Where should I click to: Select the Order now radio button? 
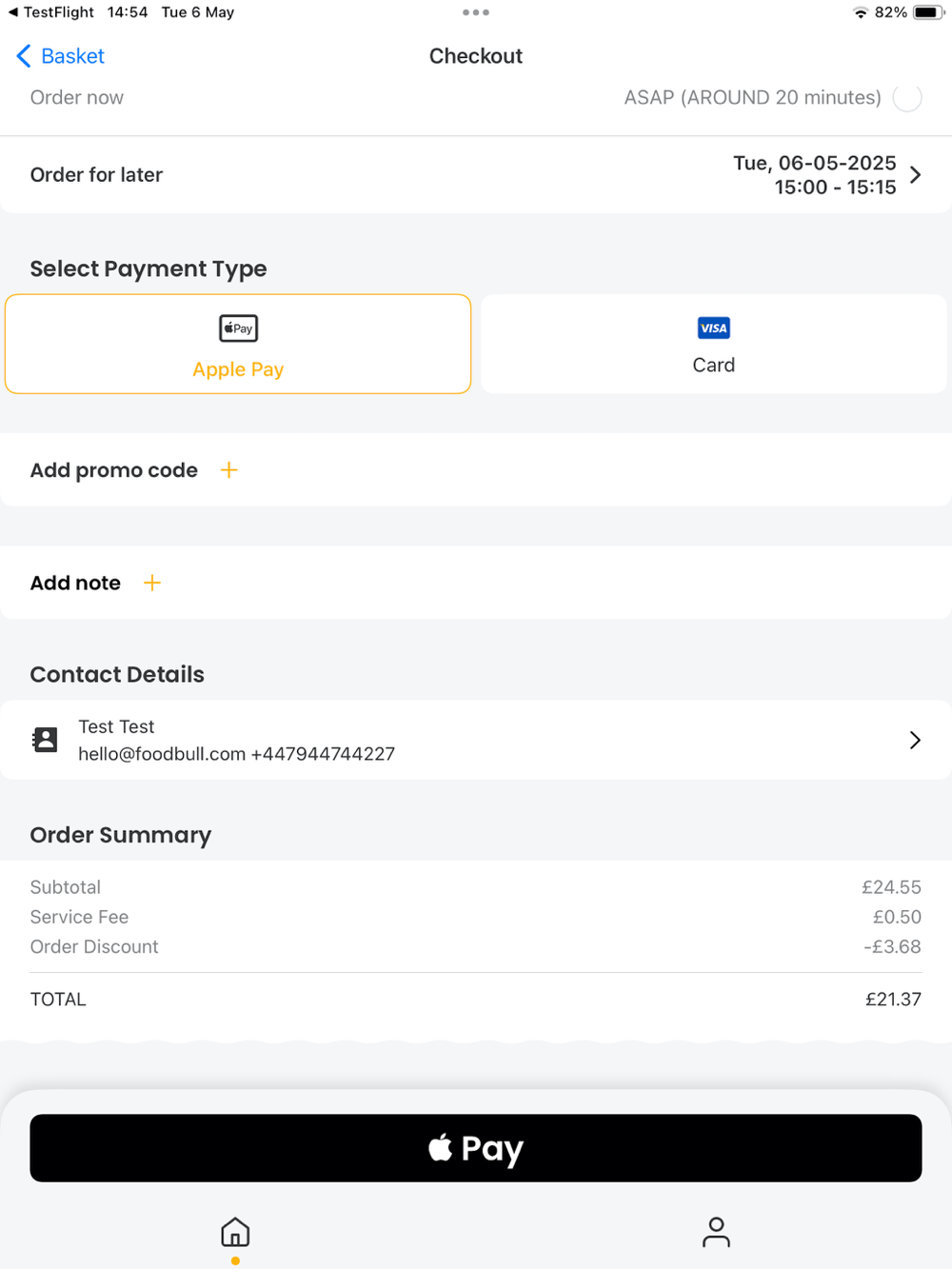(x=907, y=97)
